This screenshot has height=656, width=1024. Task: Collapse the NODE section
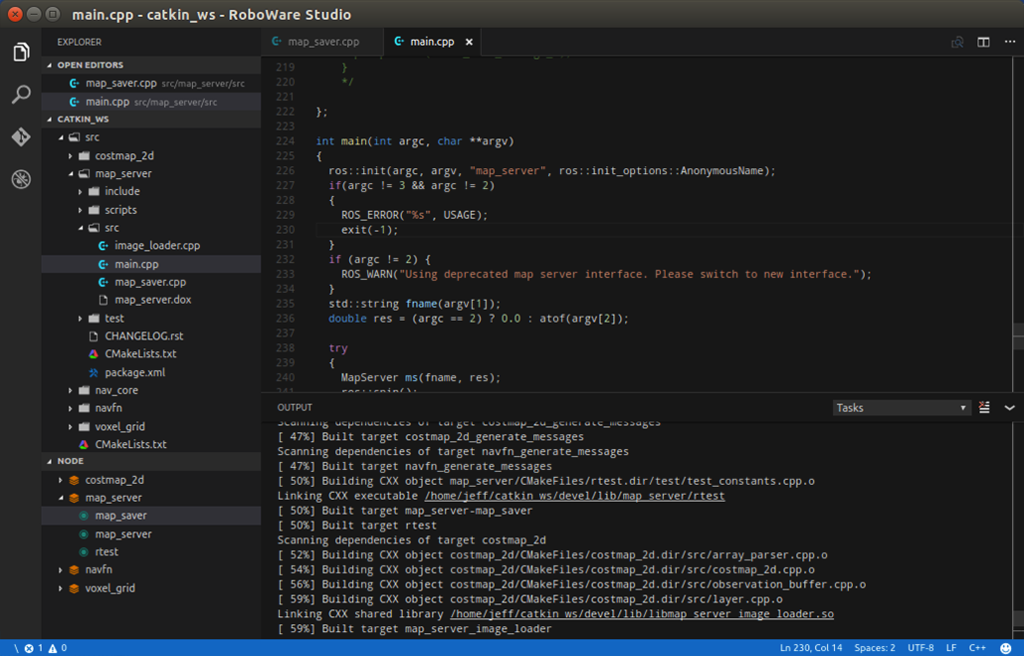point(50,461)
